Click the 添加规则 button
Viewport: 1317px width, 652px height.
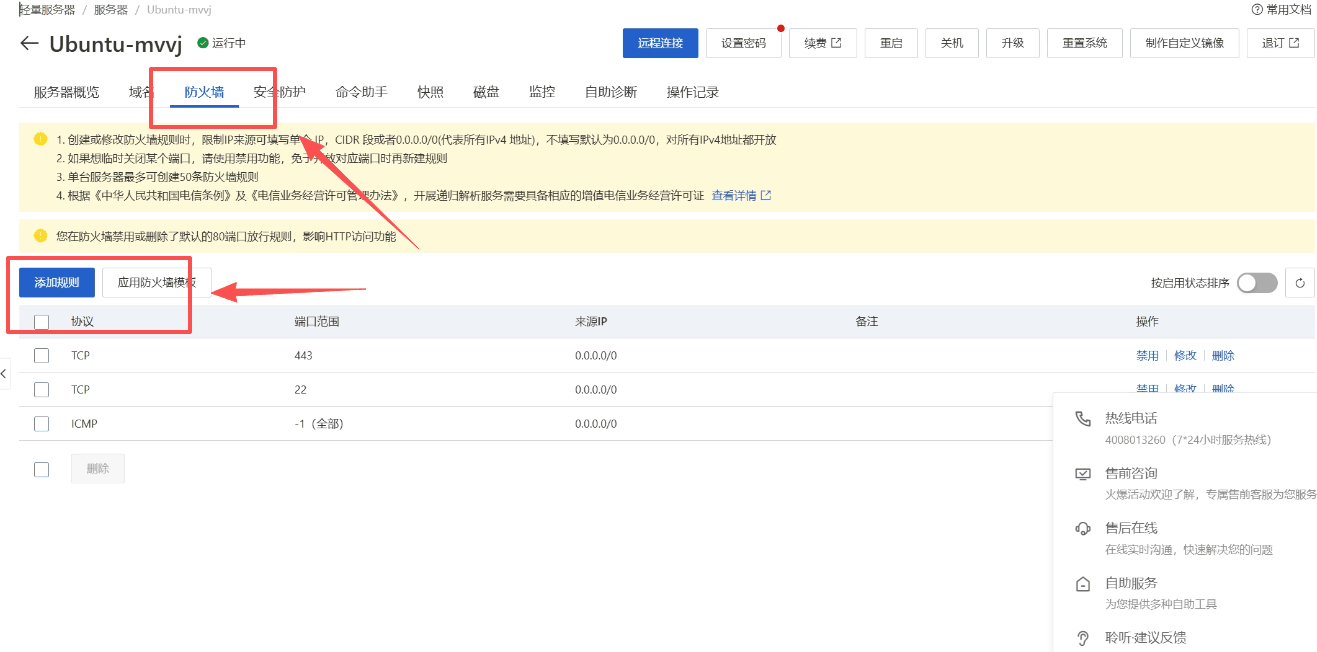coord(57,283)
